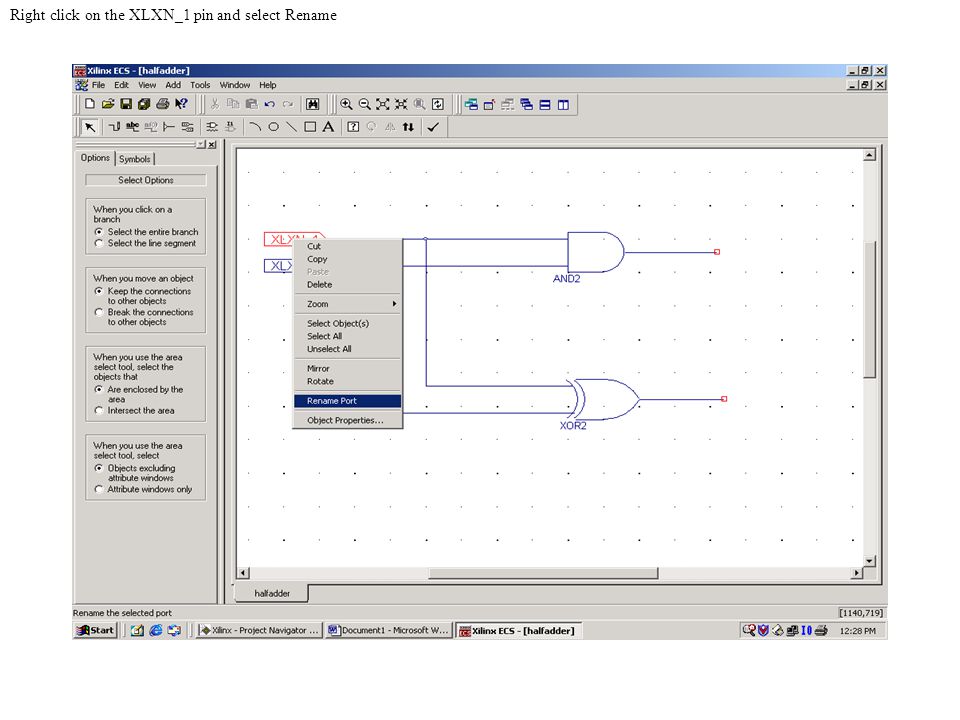Screen dimensions: 960x720
Task: Zoom in on the schematic
Action: pos(346,104)
